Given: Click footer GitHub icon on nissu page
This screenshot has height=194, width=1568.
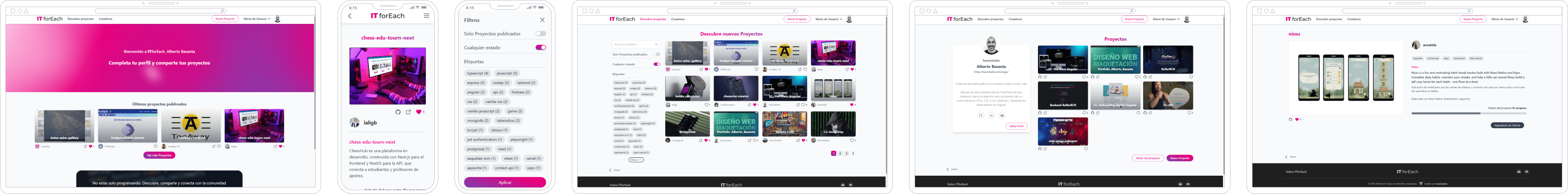Looking at the screenshot, I should tap(1526, 171).
